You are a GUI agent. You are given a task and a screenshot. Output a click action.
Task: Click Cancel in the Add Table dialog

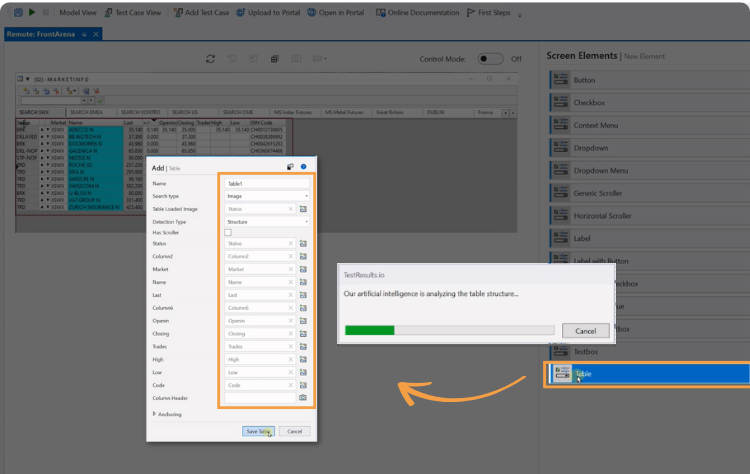point(295,431)
